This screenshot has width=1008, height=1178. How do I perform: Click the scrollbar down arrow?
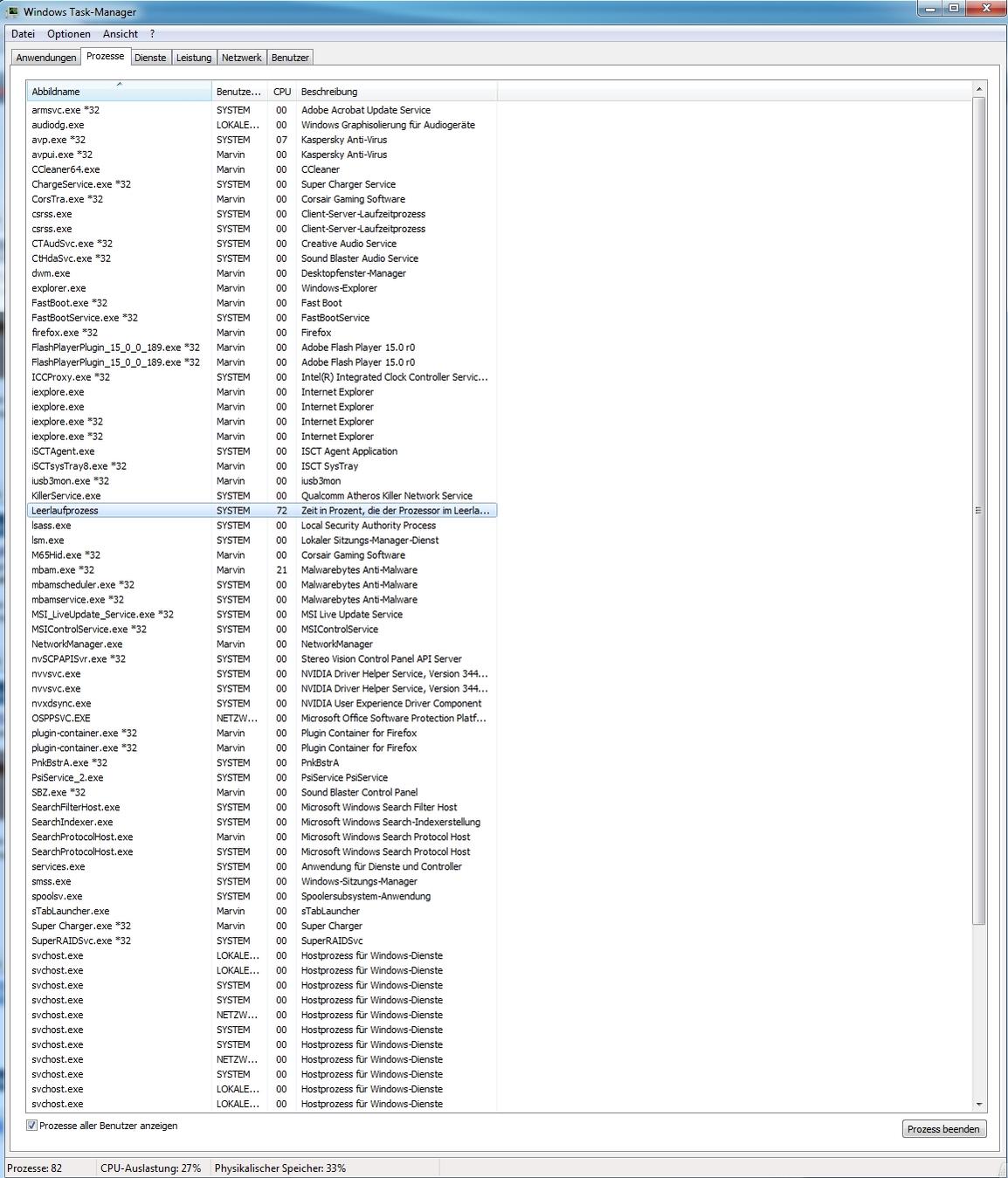(x=979, y=1105)
